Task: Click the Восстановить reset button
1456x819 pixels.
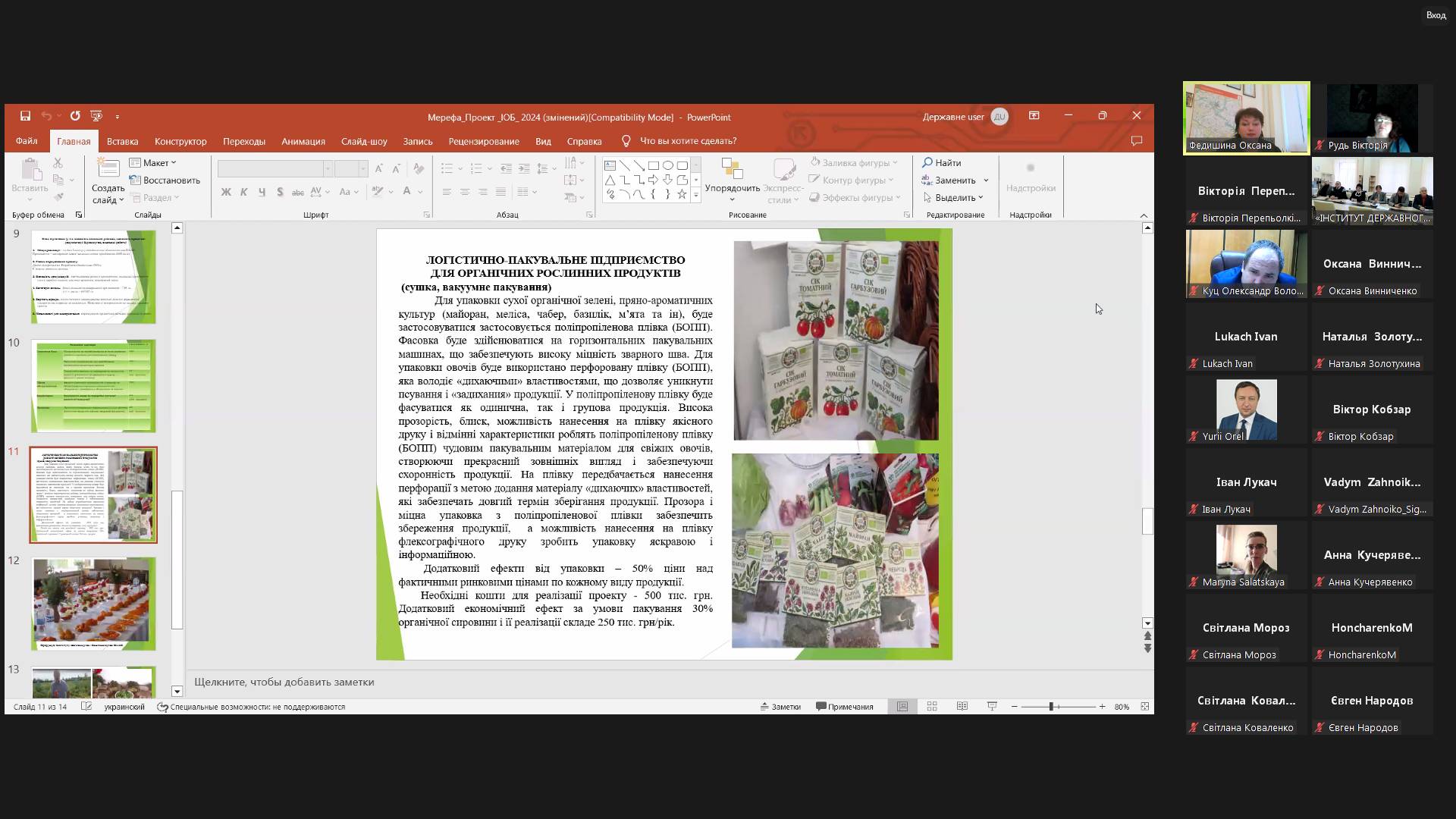Action: [165, 180]
